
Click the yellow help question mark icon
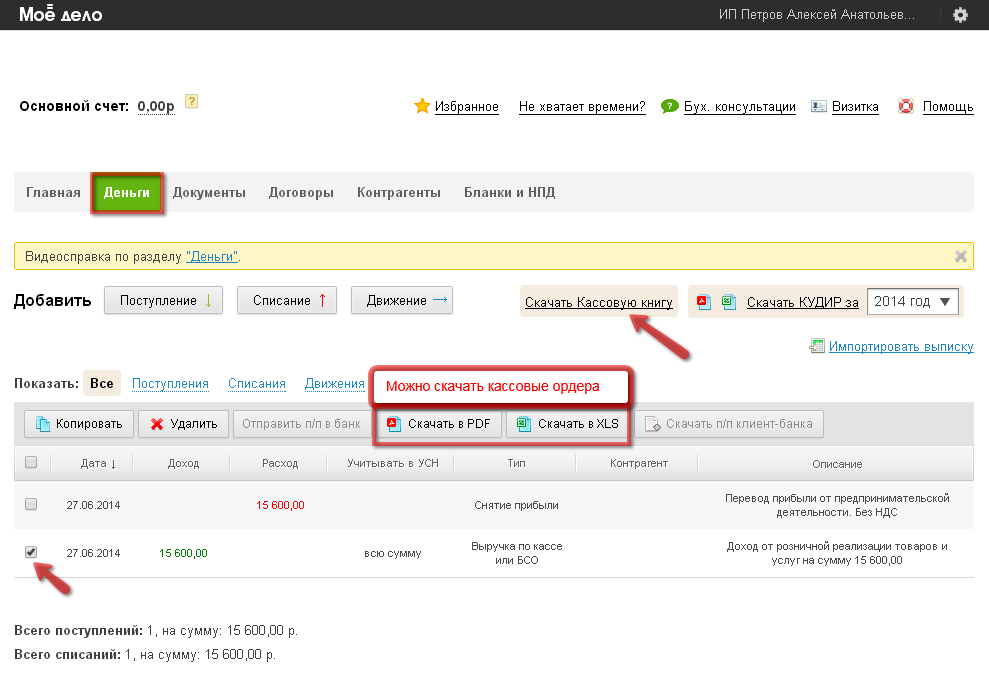pyautogui.click(x=192, y=101)
